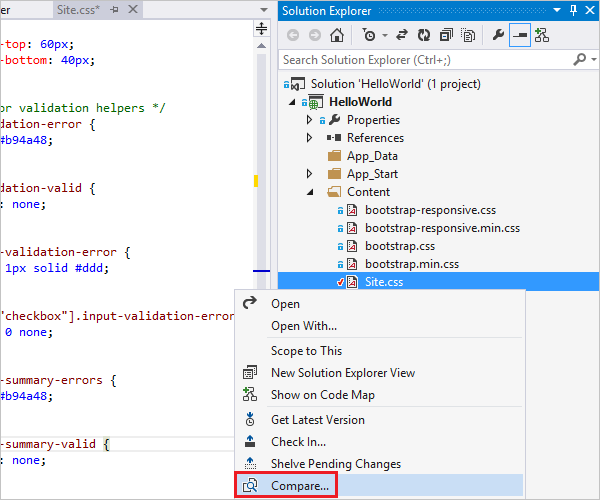Collapse the Content folder

tap(310, 192)
